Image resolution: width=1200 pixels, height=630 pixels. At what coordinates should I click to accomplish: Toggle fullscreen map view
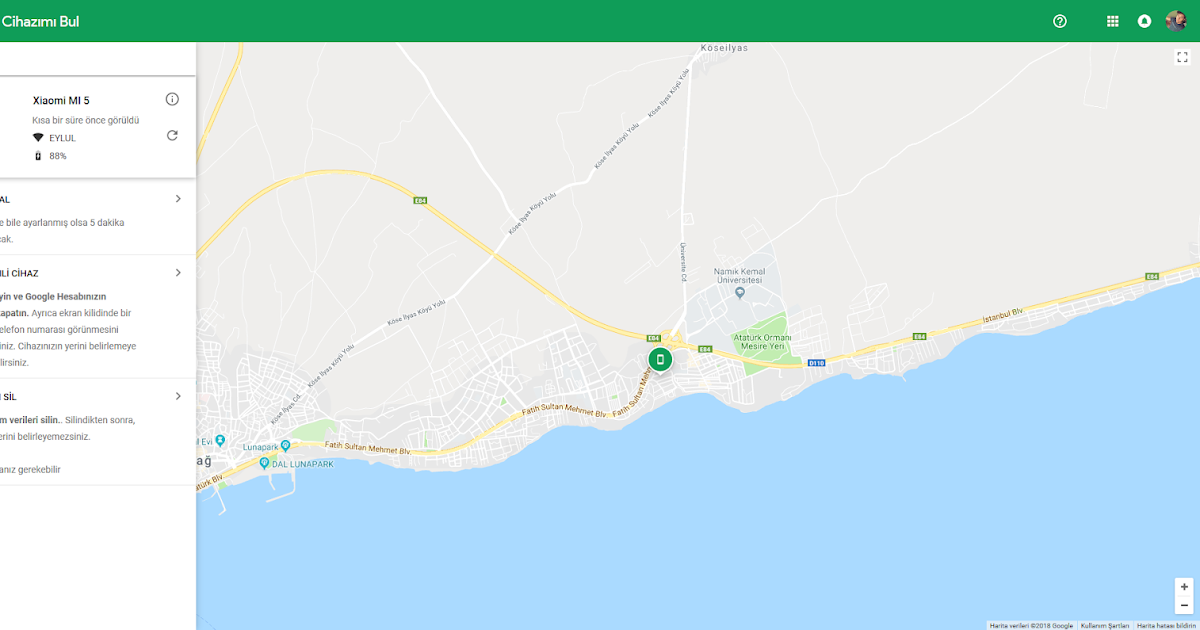click(1181, 57)
